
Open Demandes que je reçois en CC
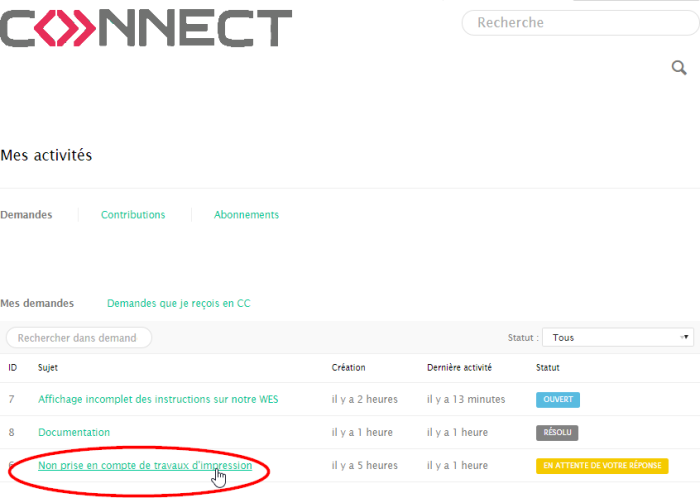(178, 303)
